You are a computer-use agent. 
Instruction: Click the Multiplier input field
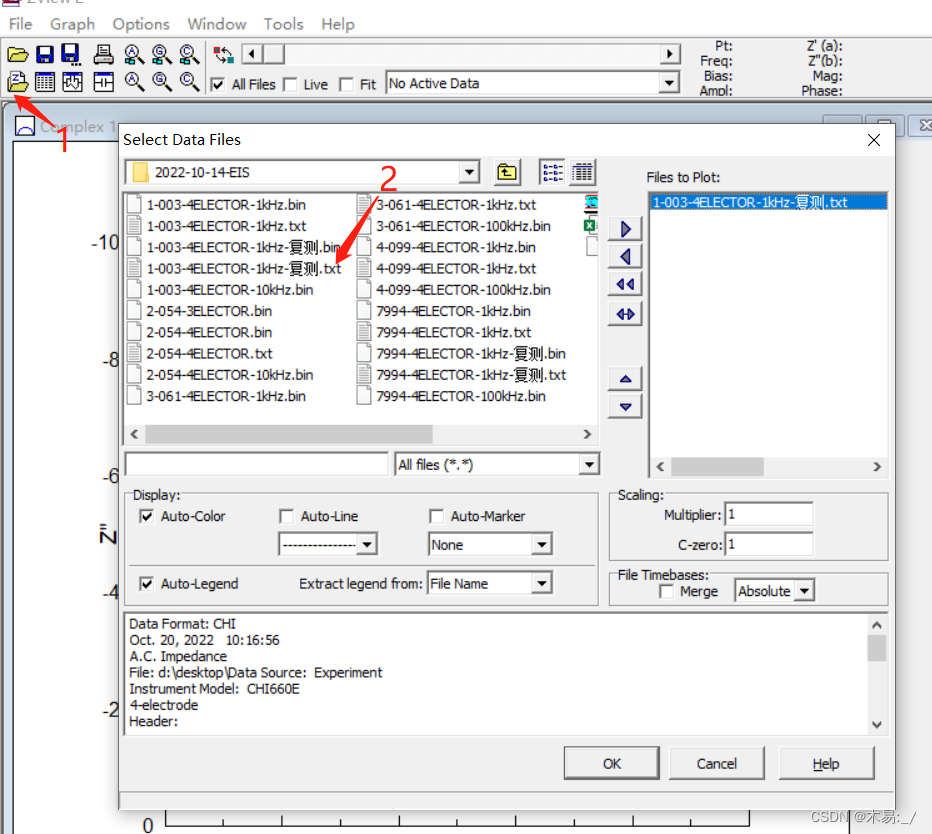coord(769,515)
